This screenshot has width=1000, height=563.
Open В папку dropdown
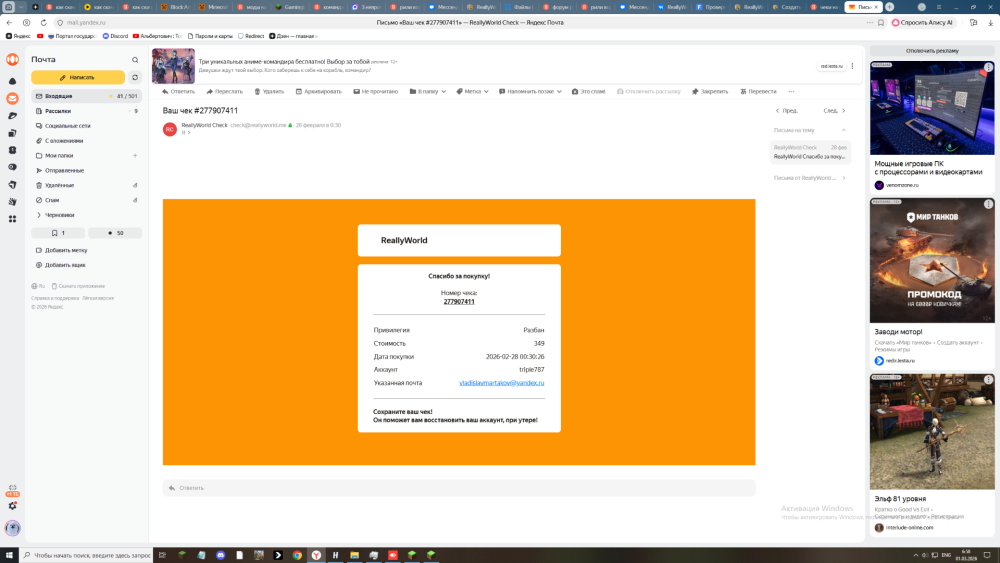pyautogui.click(x=428, y=92)
